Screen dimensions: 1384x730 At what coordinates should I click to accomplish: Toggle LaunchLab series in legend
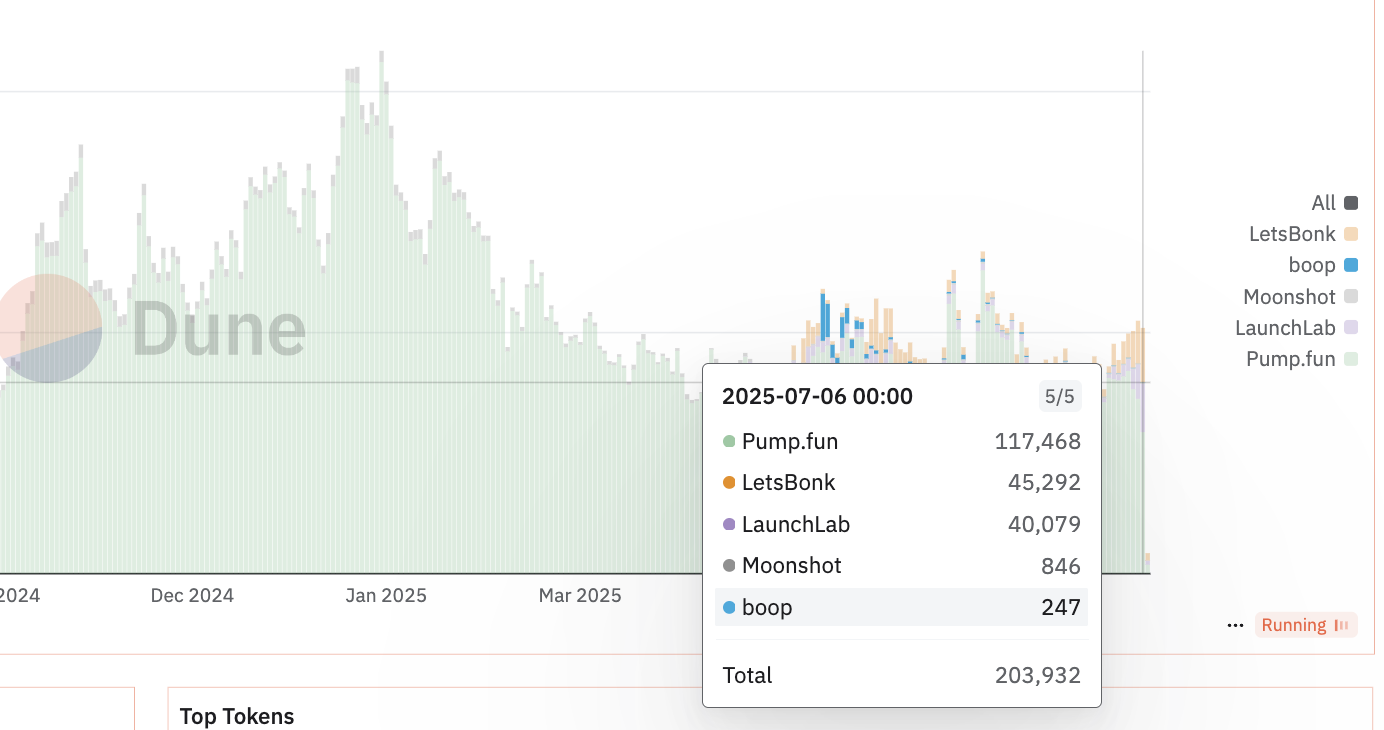(1296, 328)
